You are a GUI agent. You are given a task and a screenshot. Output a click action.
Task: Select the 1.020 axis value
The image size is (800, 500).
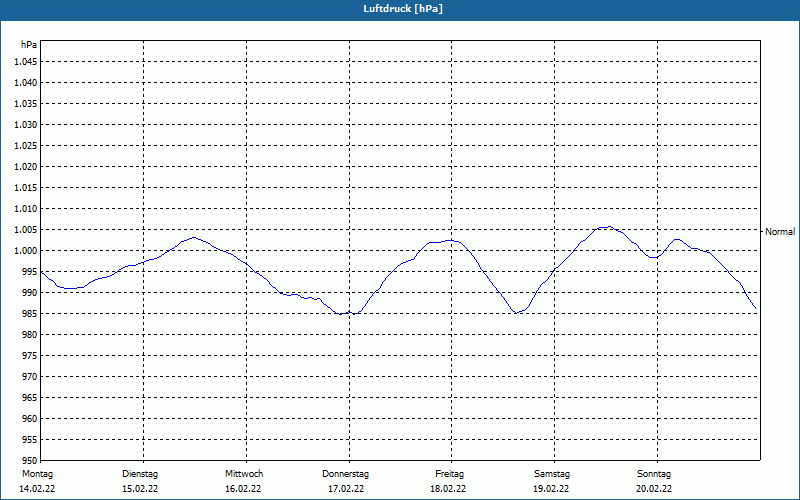pos(26,166)
